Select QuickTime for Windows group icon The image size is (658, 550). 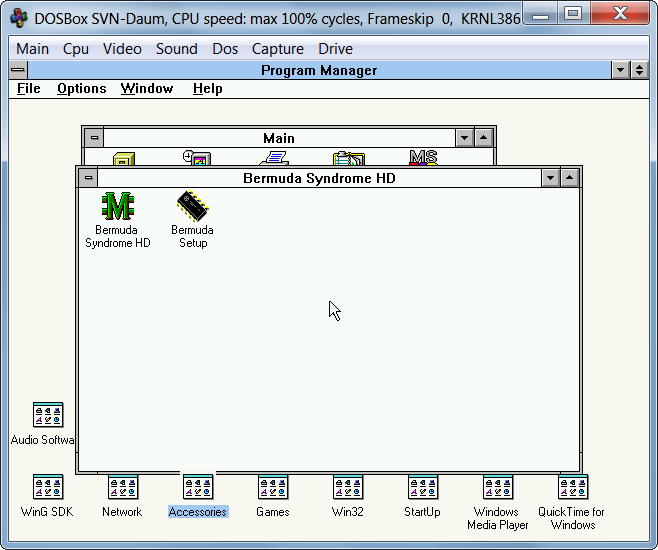[x=572, y=488]
